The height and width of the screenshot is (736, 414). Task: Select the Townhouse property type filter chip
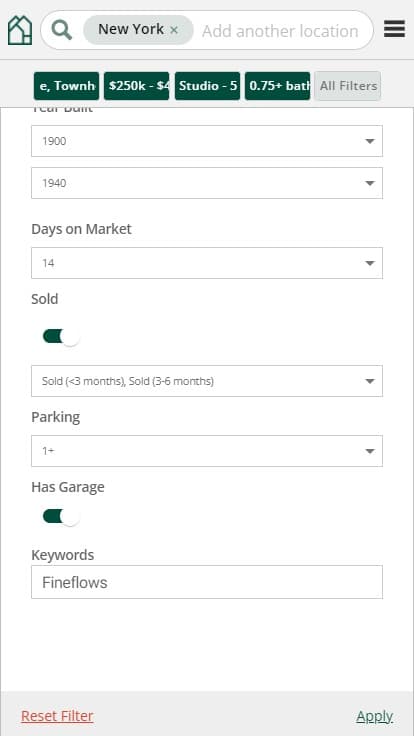67,86
